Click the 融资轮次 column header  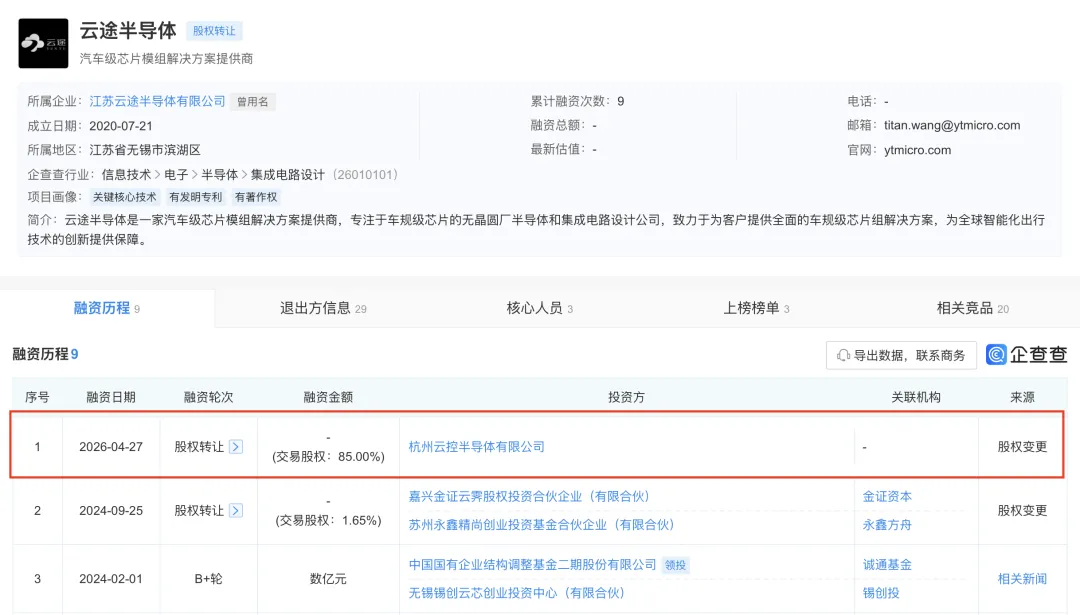(208, 397)
